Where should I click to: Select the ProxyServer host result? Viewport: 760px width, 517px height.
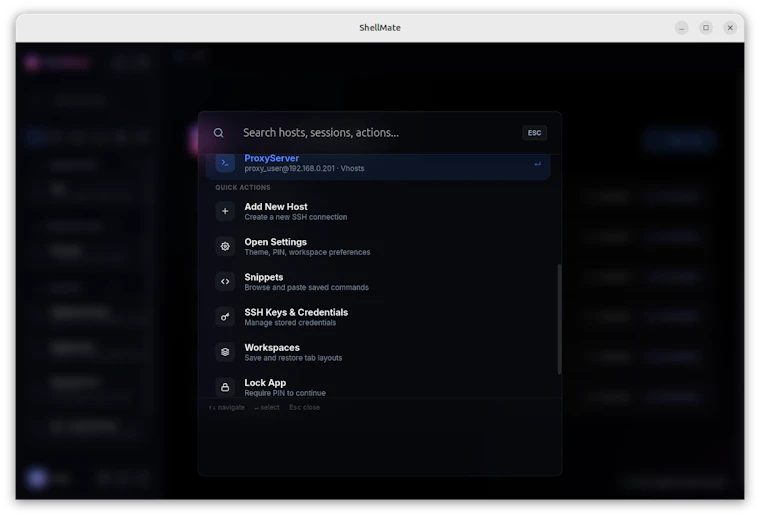pyautogui.click(x=378, y=166)
